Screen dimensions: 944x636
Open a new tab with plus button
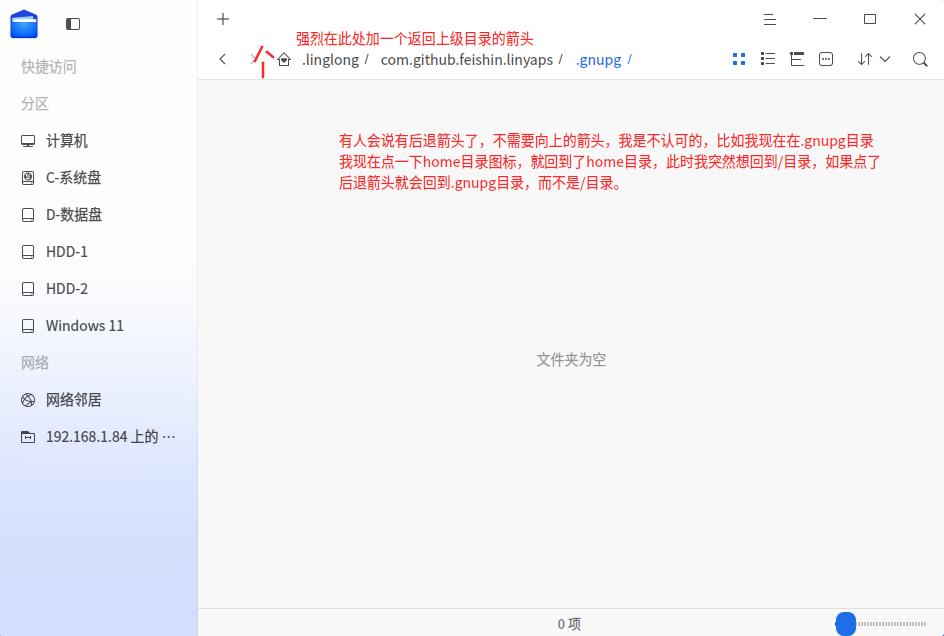(223, 19)
